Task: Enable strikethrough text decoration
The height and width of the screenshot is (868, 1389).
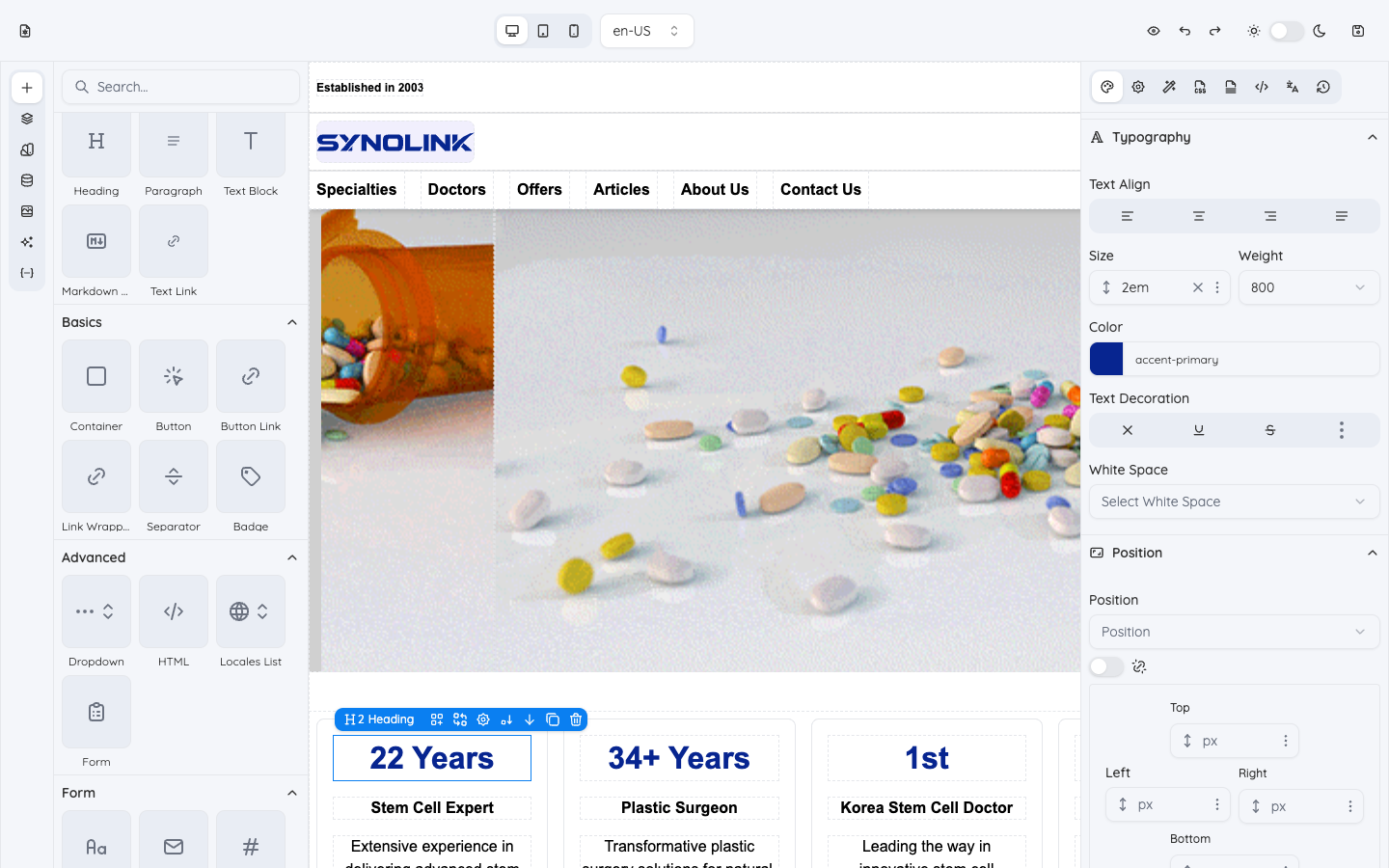Action: [1270, 430]
